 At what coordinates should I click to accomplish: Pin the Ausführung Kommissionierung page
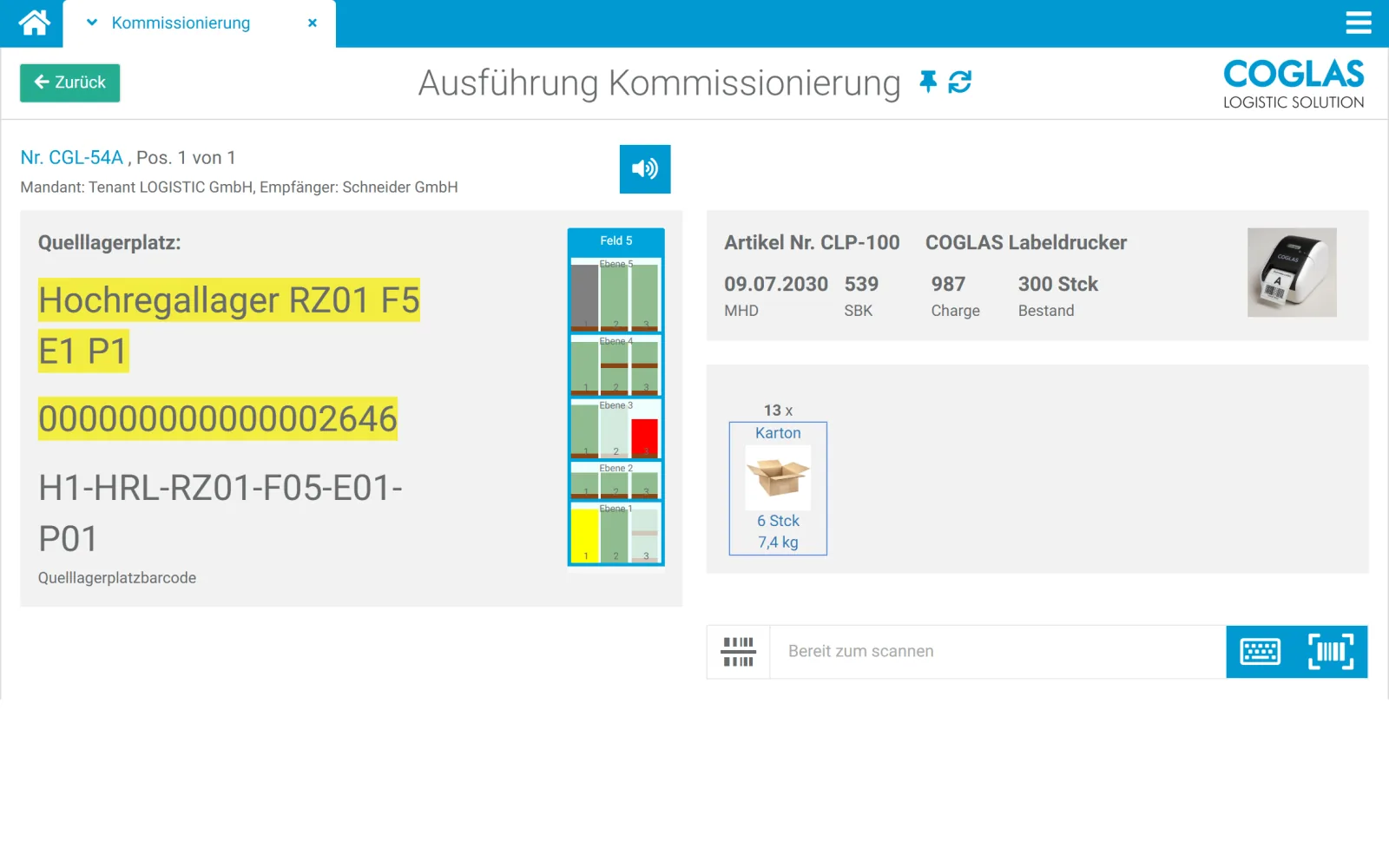click(x=928, y=82)
